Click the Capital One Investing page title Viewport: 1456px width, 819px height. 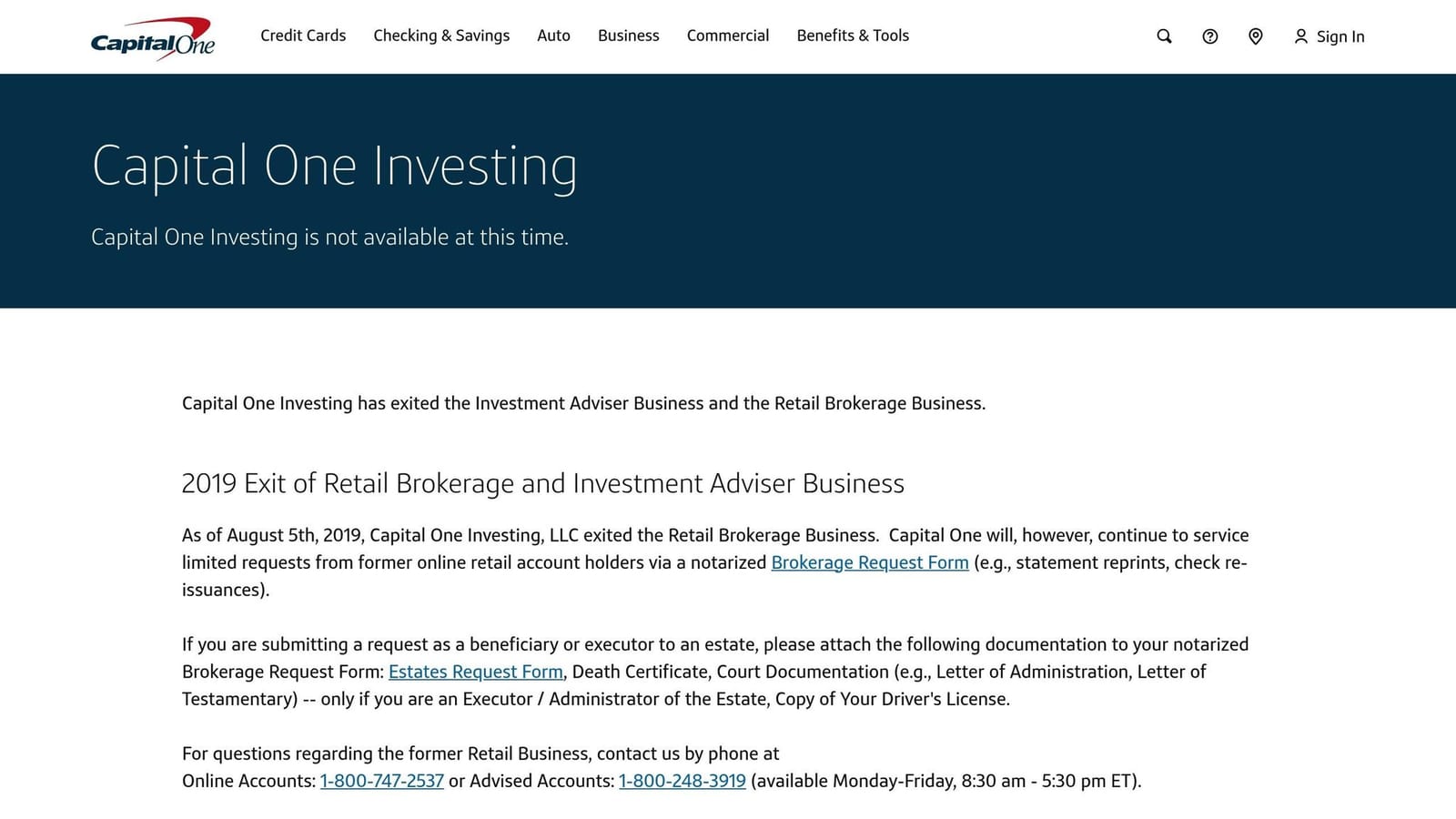tap(334, 167)
